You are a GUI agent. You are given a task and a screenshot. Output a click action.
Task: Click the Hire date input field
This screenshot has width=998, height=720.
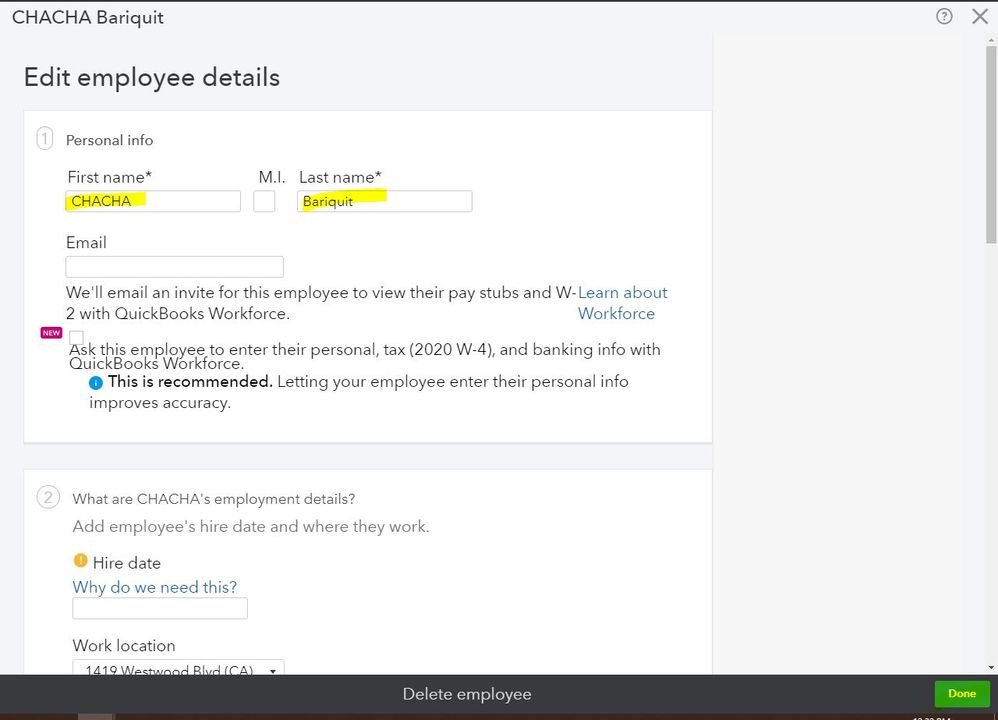coord(160,608)
